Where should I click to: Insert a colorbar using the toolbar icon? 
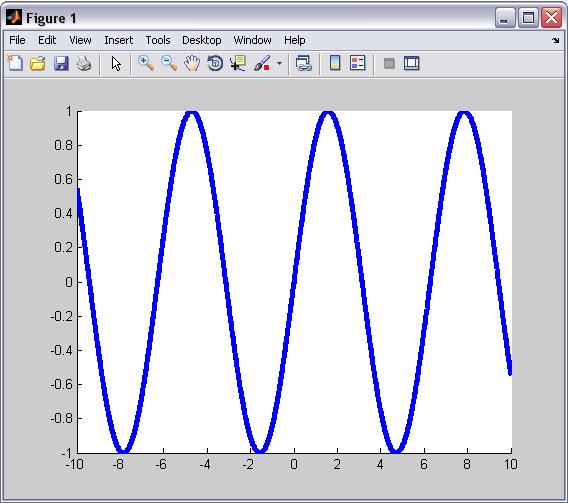335,63
